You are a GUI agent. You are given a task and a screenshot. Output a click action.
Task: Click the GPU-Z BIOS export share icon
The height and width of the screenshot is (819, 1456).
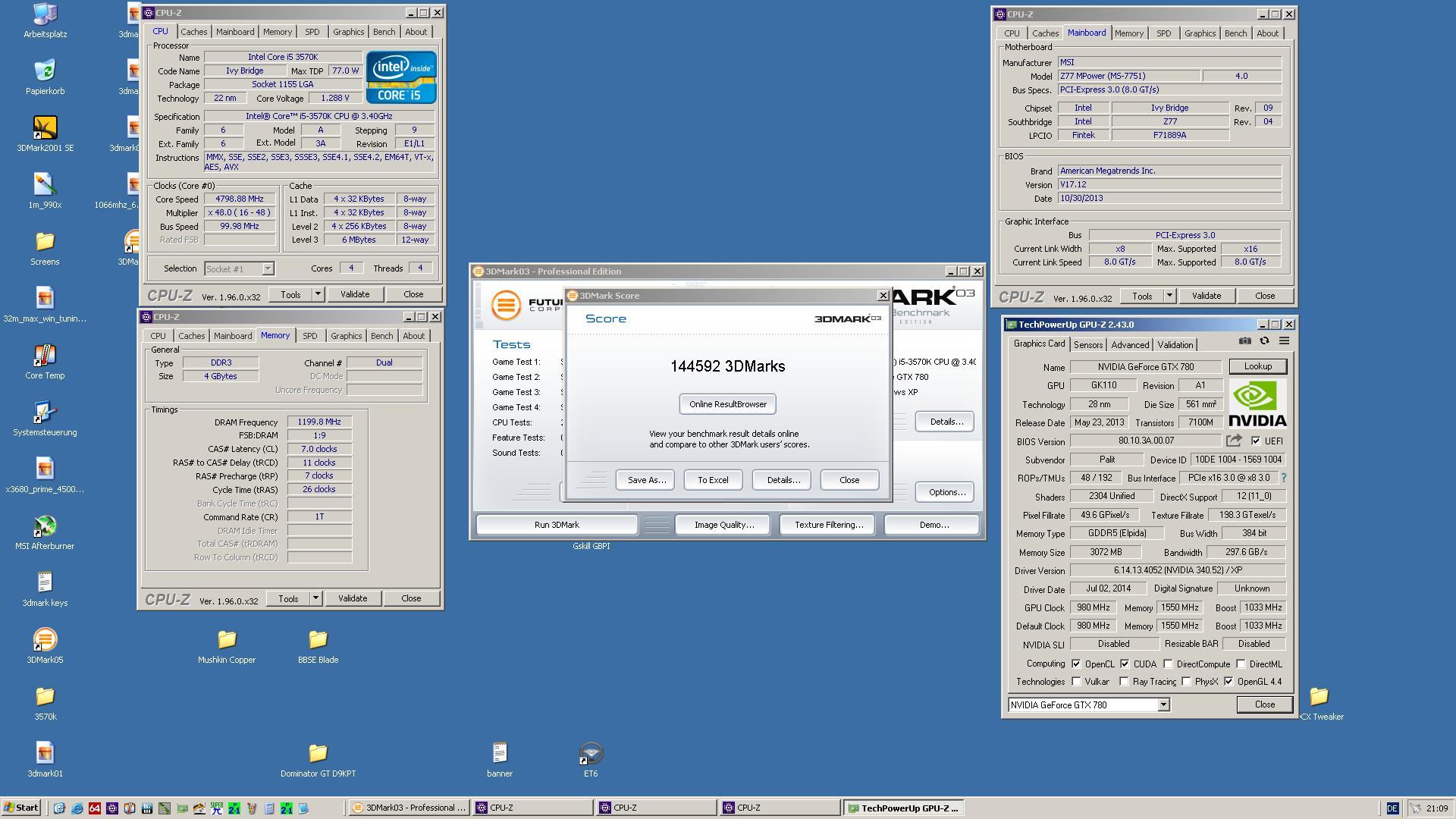(x=1234, y=441)
